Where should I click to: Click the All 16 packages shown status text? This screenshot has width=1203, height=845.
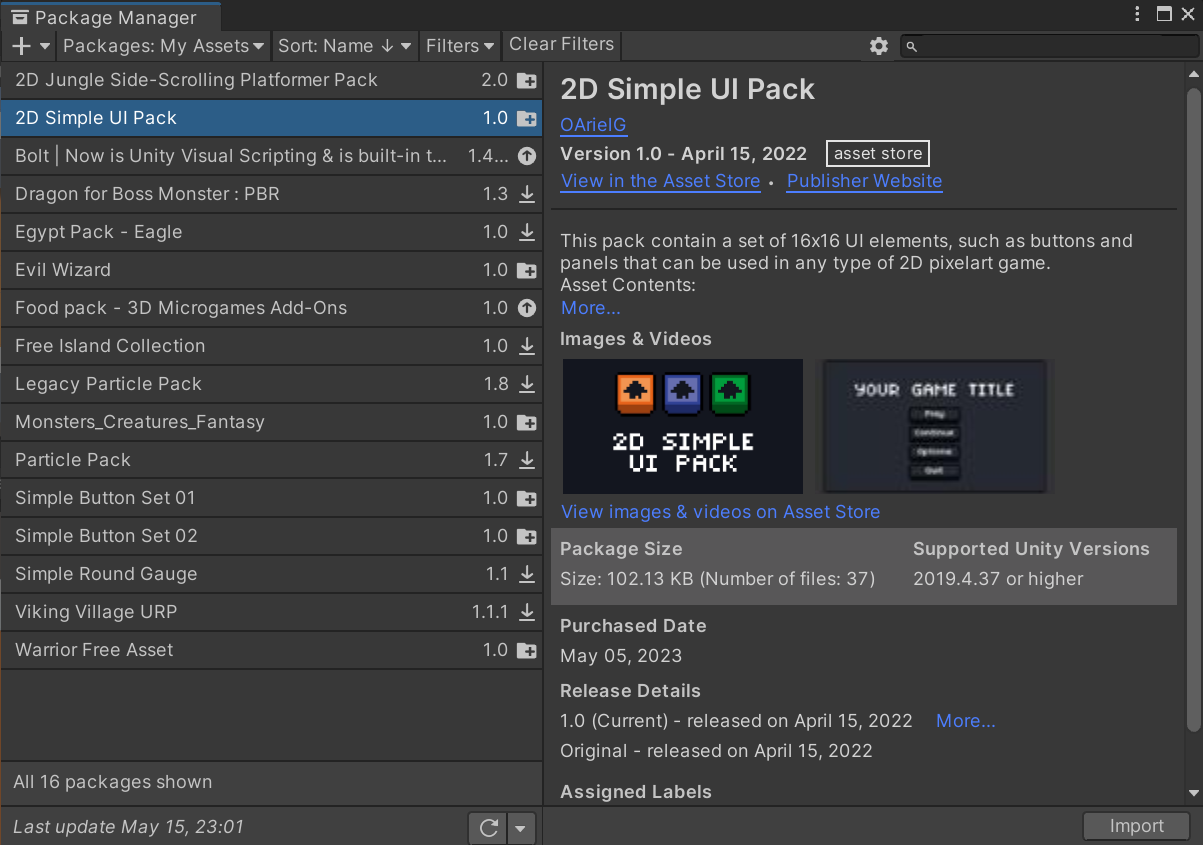click(113, 782)
